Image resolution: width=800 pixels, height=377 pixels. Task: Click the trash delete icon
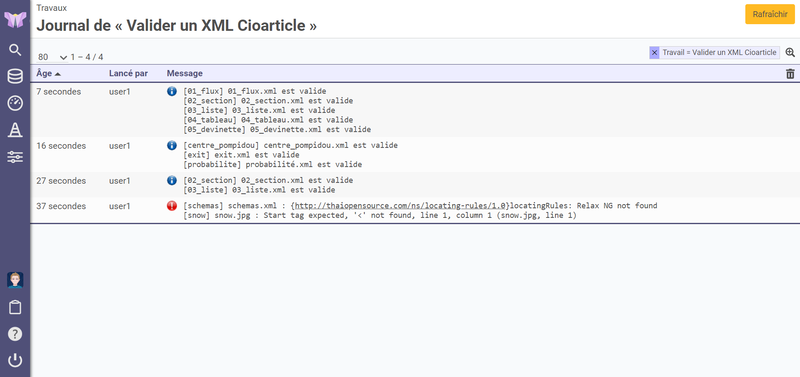[x=790, y=74]
